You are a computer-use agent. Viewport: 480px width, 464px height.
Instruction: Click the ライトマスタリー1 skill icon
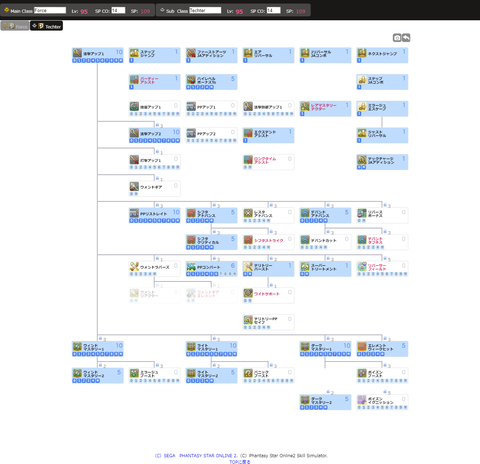[x=191, y=346]
